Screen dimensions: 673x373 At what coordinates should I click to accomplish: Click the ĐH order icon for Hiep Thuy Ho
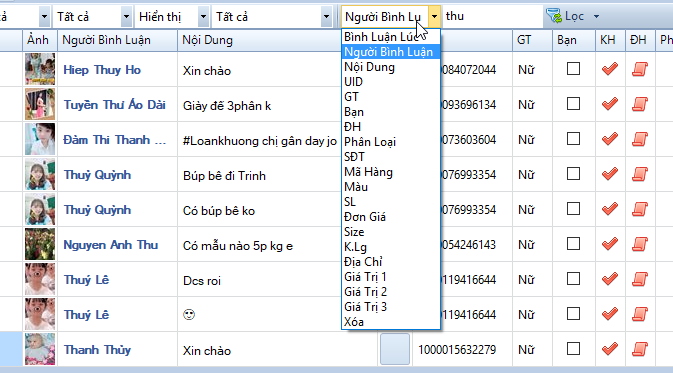(x=640, y=69)
